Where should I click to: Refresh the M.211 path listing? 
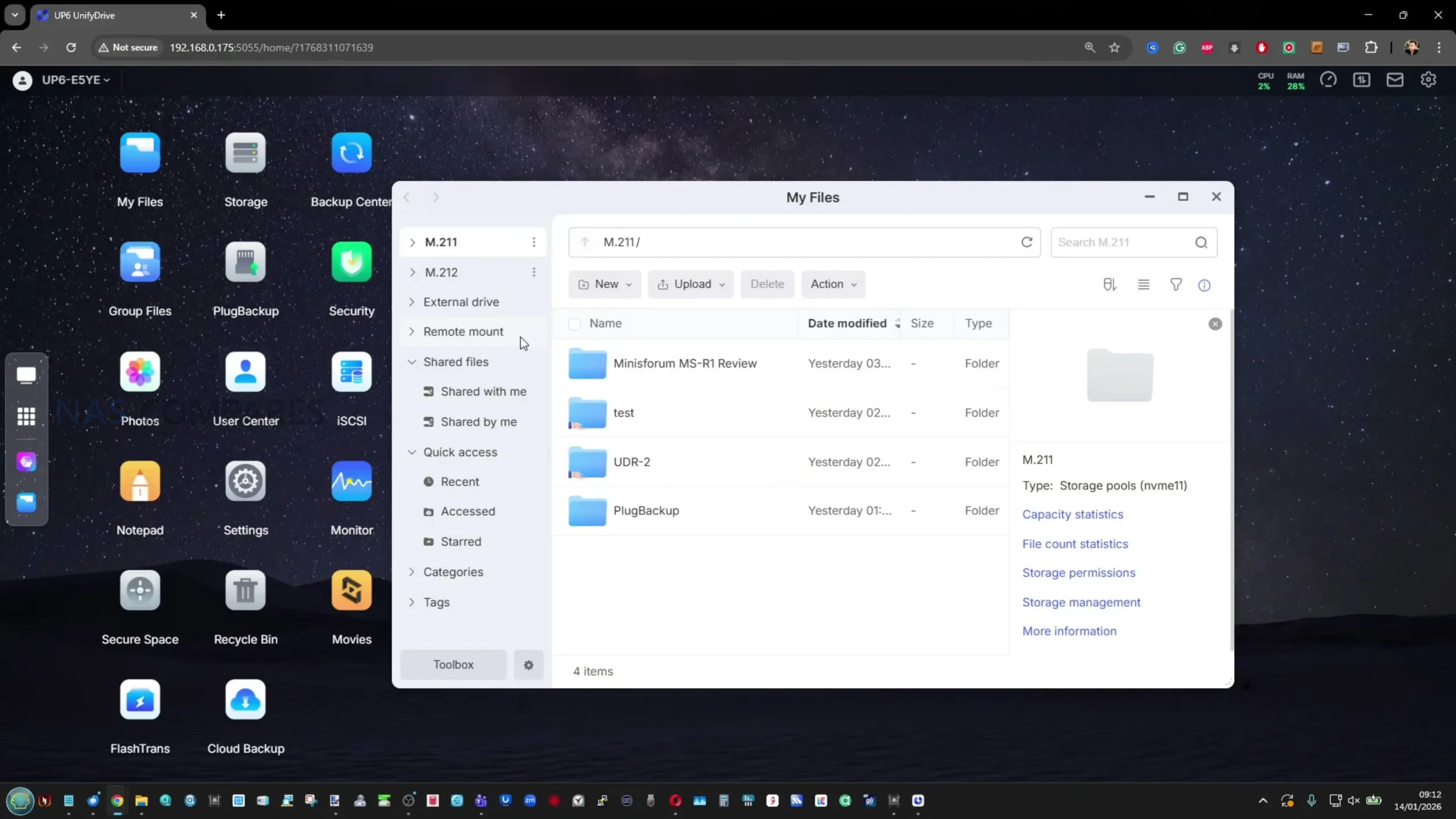(x=1027, y=242)
